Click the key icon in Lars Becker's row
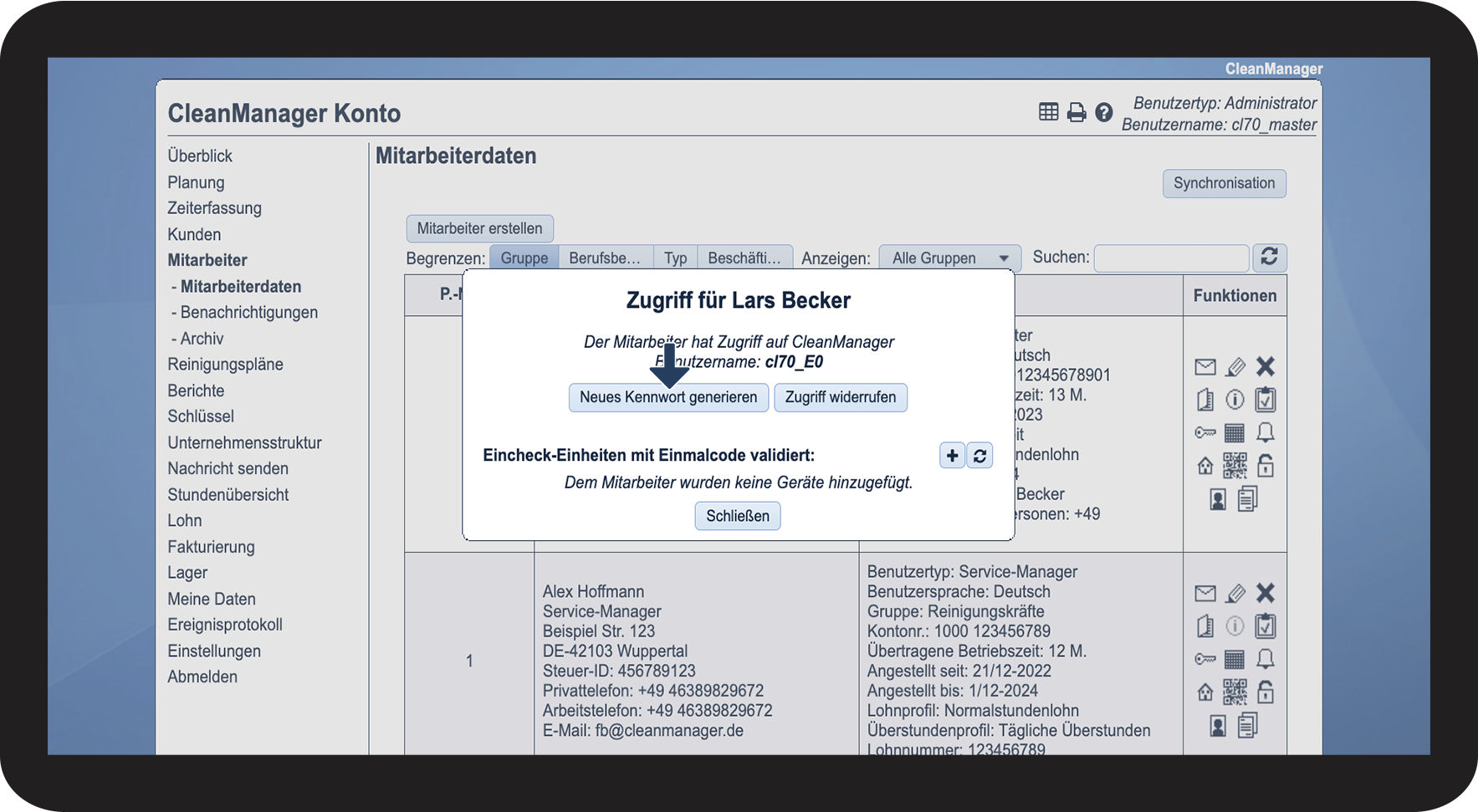This screenshot has height=812, width=1478. click(1205, 432)
